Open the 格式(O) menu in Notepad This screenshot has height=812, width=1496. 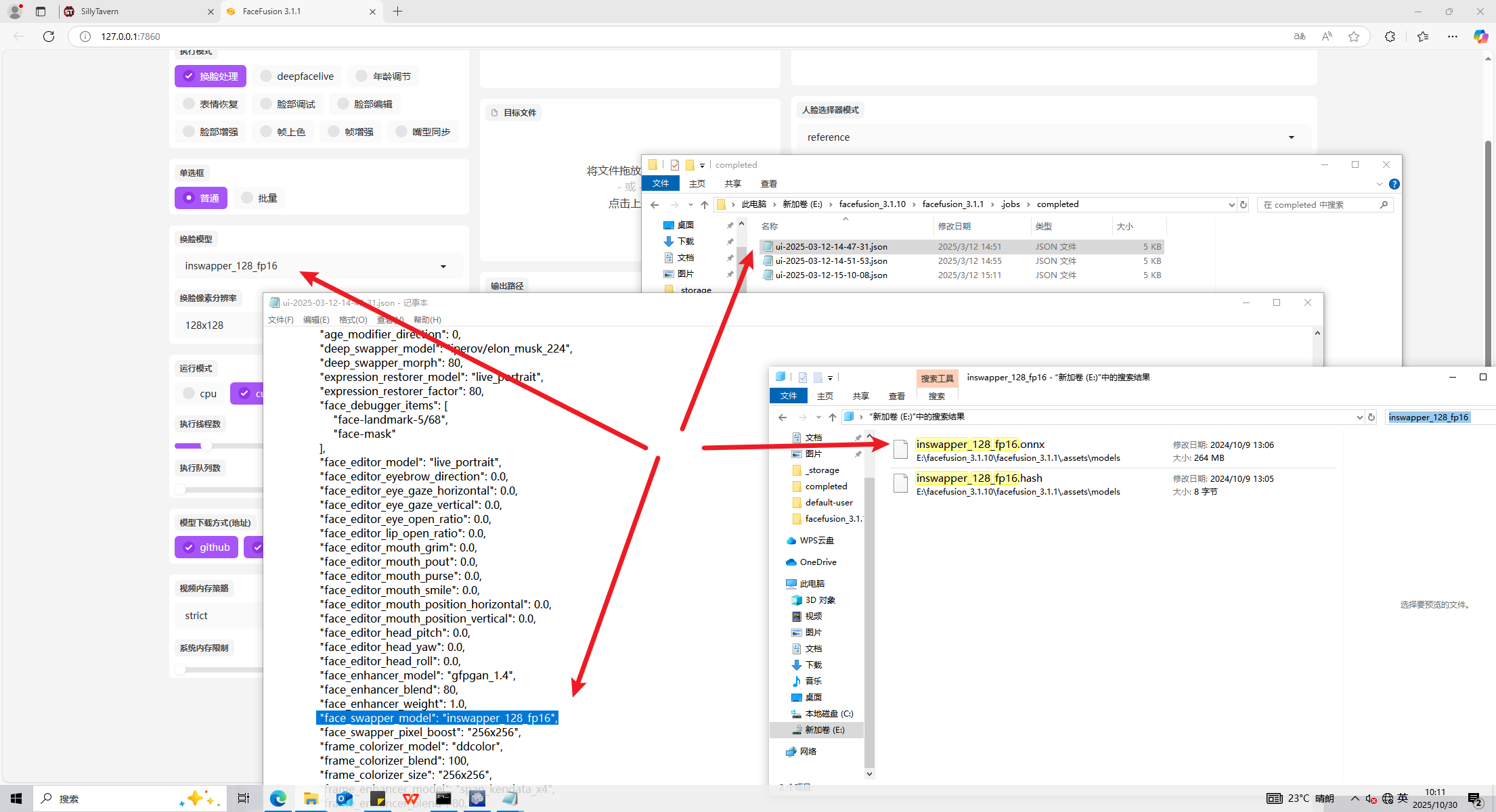tap(353, 319)
